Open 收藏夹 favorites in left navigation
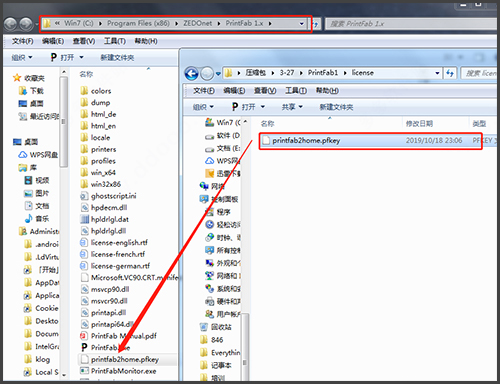Viewport: 500px width, 384px height. (x=29, y=78)
